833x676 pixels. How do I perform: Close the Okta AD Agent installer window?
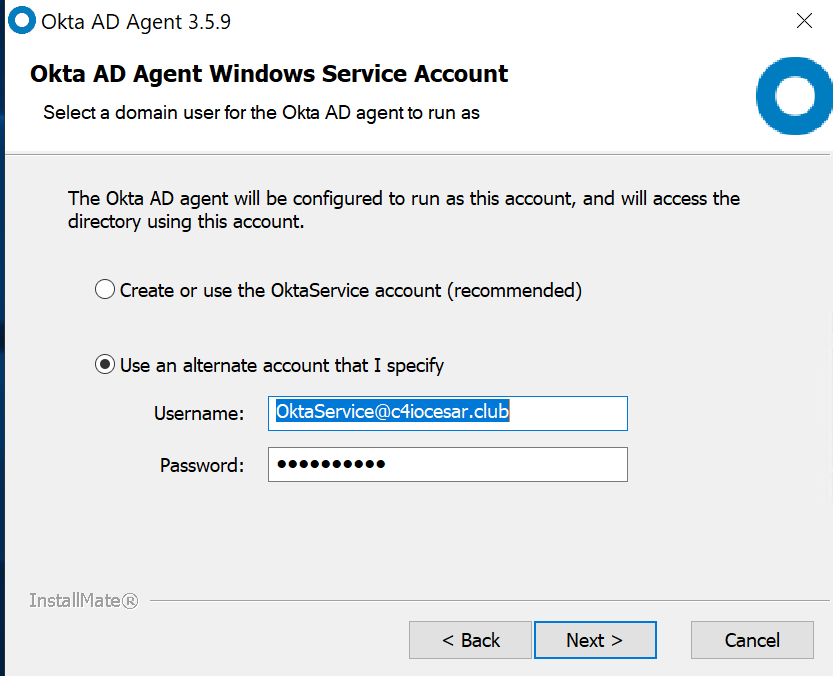803,21
